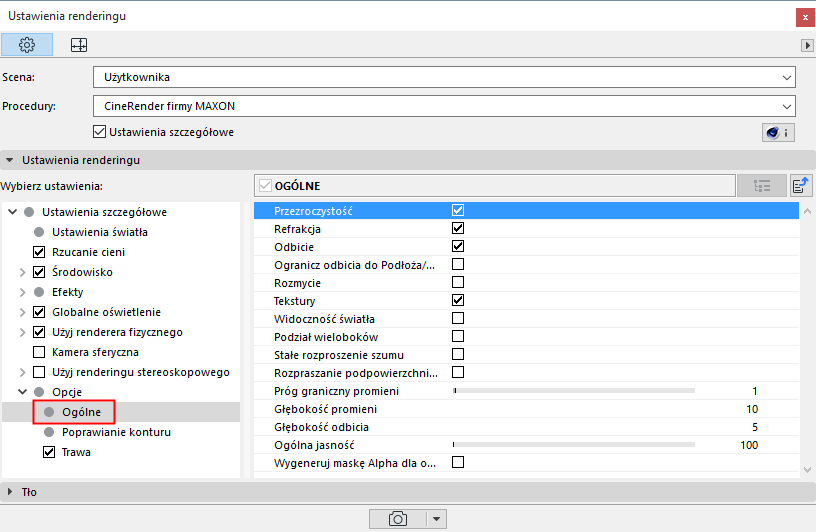816x532 pixels.
Task: Open the render settings gear tab
Action: [x=27, y=45]
